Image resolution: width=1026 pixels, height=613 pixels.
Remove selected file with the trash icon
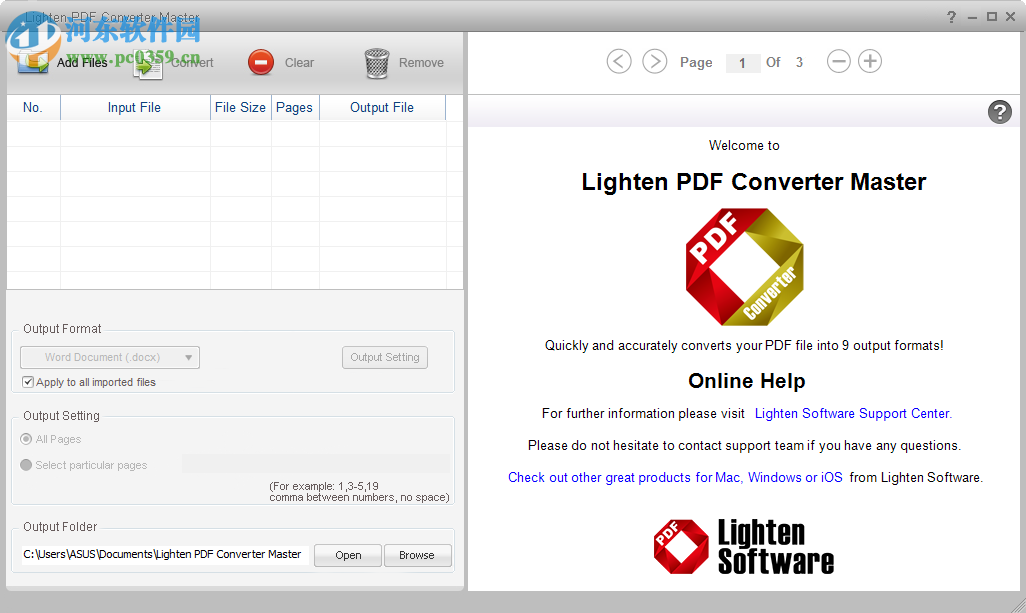[377, 62]
